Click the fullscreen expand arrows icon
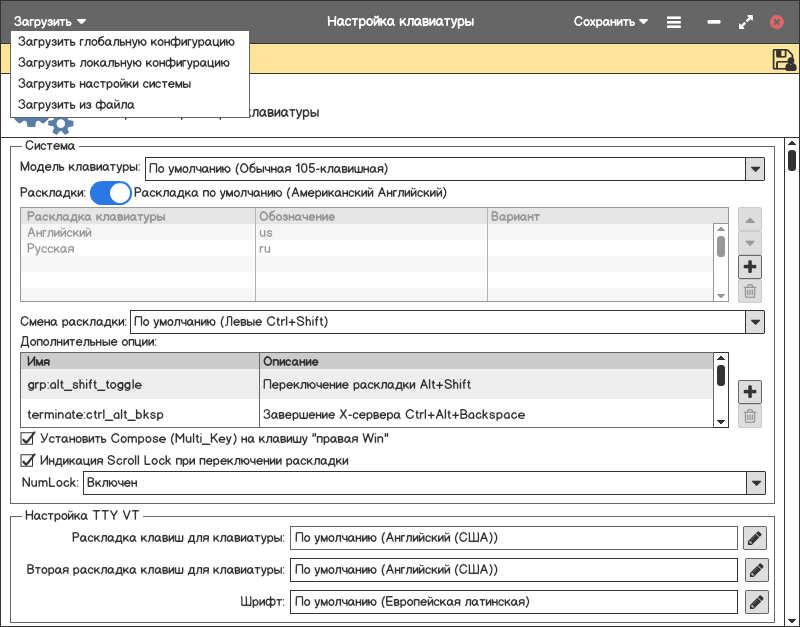 (745, 21)
